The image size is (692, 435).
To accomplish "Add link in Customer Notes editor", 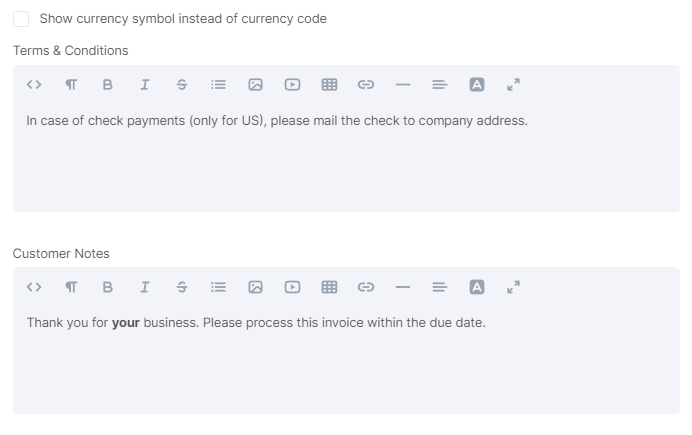I will click(x=366, y=287).
